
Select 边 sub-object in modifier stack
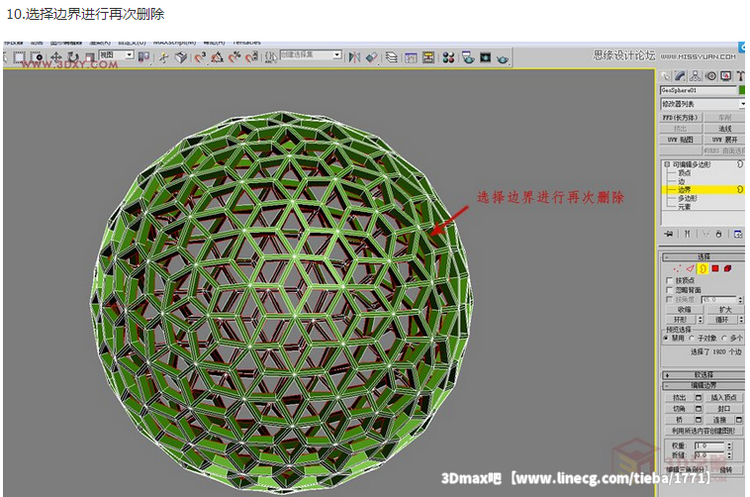[x=681, y=181]
